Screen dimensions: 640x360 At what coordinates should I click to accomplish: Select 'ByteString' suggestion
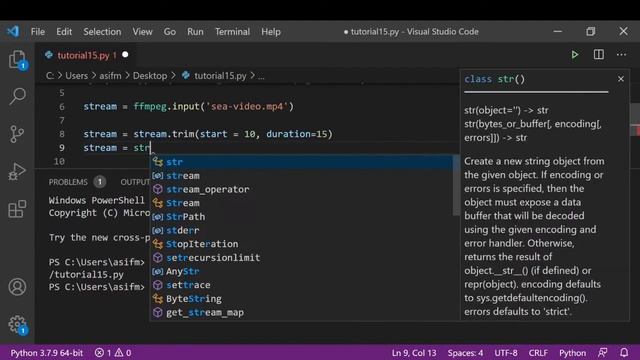pyautogui.click(x=301, y=299)
